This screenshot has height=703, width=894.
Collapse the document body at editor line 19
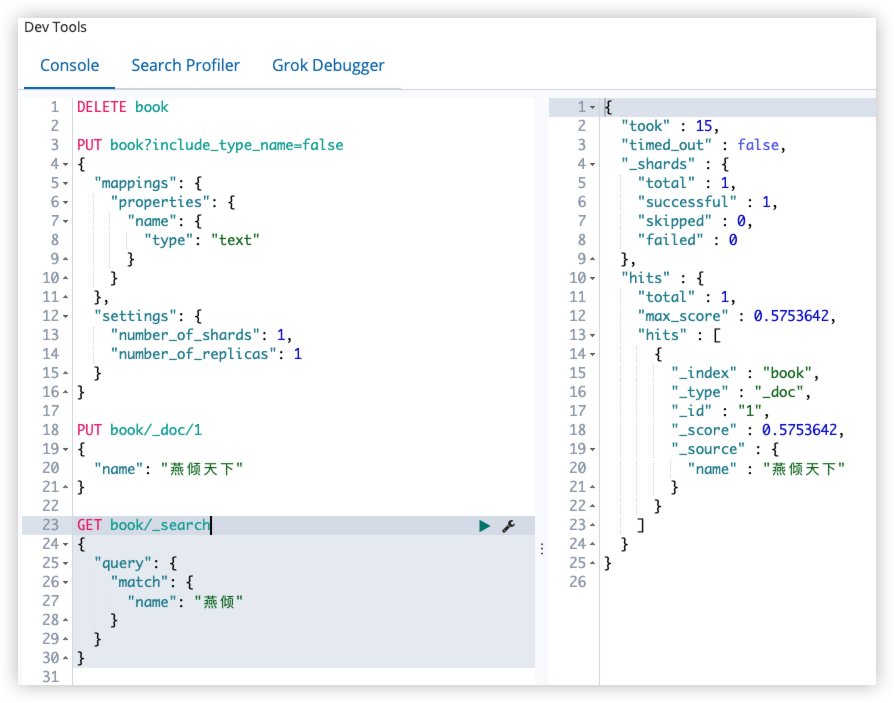[66, 449]
